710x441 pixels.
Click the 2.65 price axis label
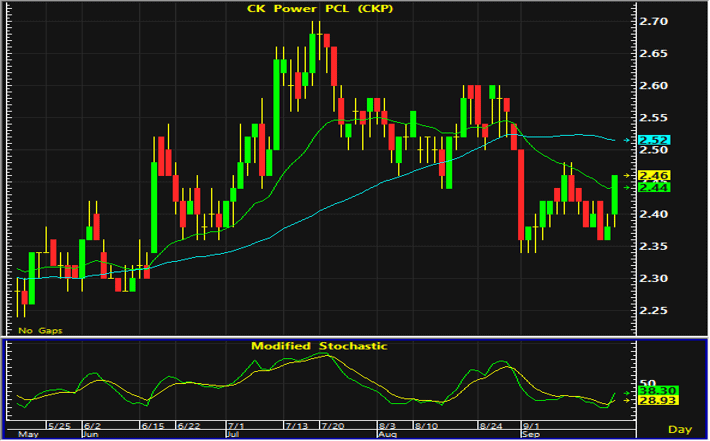click(653, 53)
